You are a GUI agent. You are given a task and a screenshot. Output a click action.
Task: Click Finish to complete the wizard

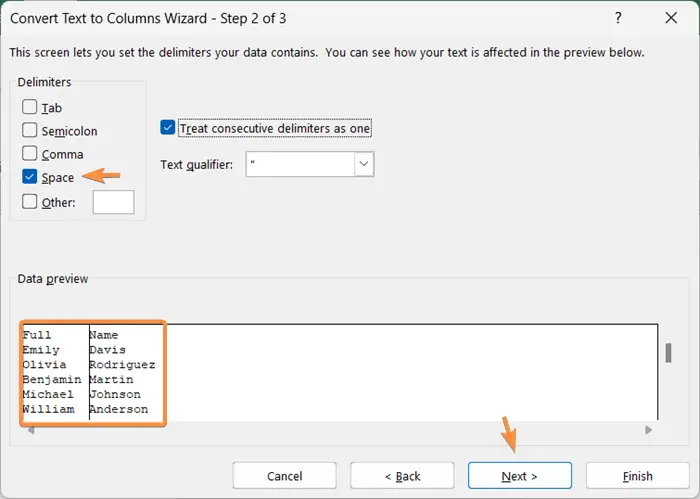tap(638, 476)
